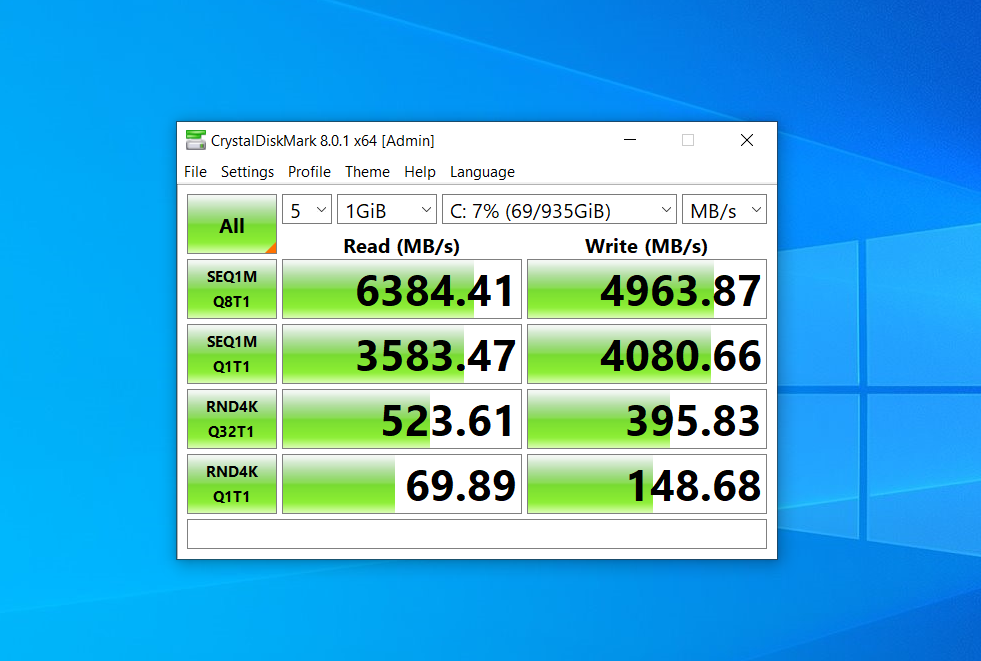This screenshot has height=661, width=981.
Task: Start the RND4K Q32T1 test
Action: (x=231, y=419)
